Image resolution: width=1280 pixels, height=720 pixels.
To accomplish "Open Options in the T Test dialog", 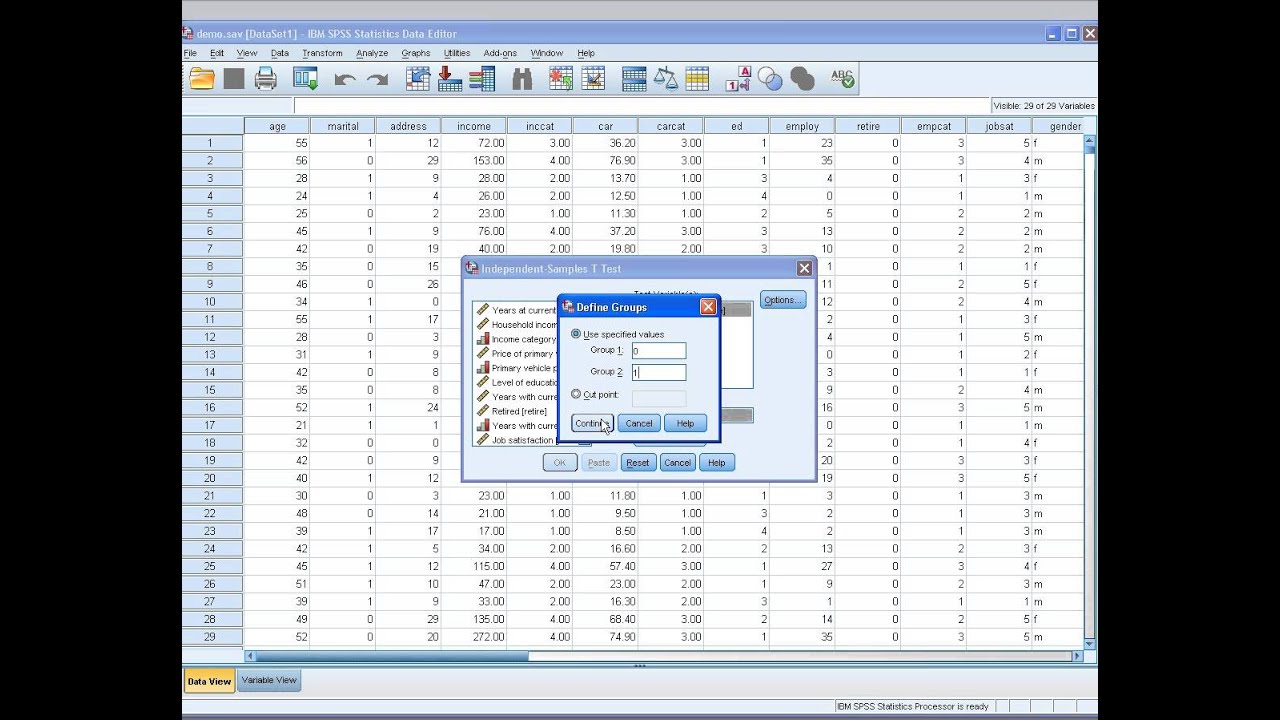I will [783, 300].
